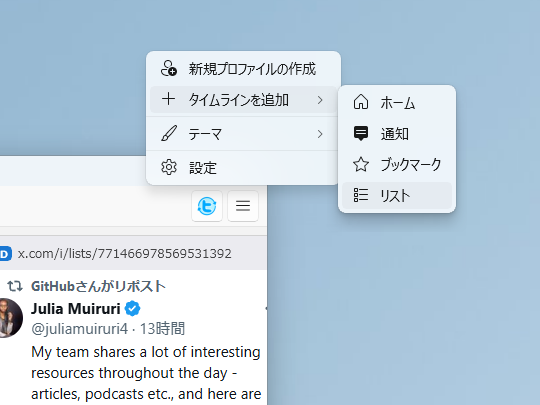This screenshot has height=405, width=540.
Task: Expand the chevron on テーマ row
Action: coord(320,134)
